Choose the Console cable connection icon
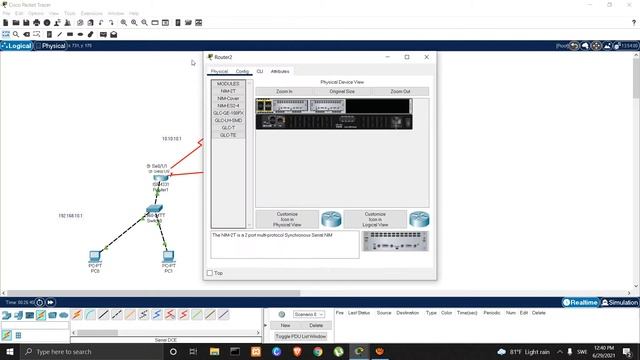 (x=90, y=315)
